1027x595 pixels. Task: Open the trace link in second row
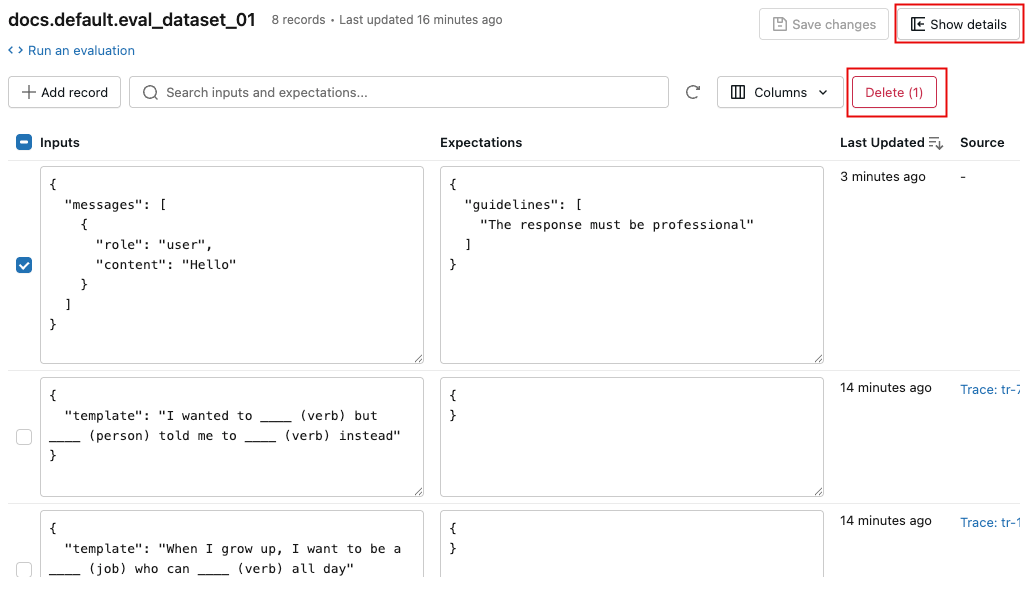[989, 389]
